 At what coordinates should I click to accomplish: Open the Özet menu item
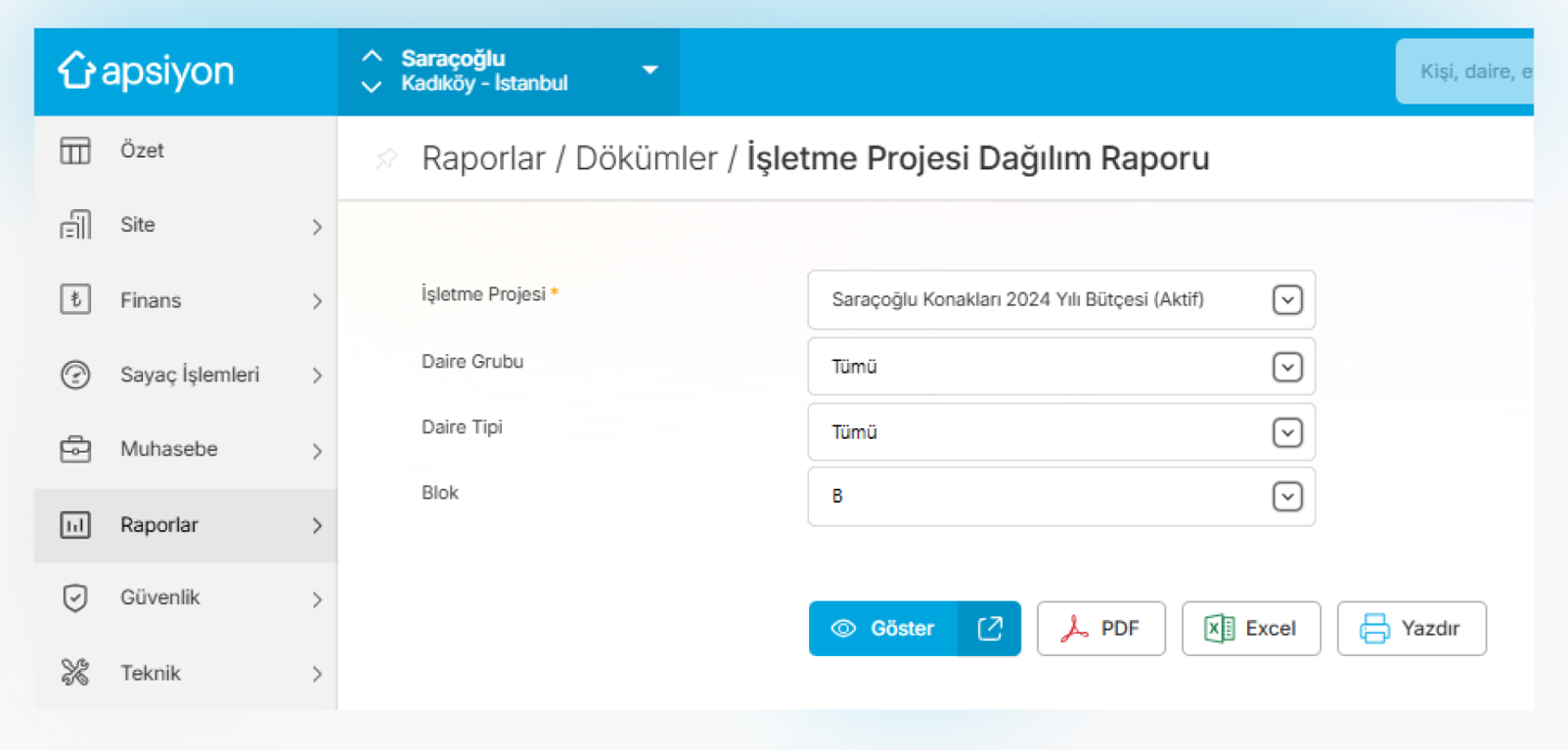(186, 151)
